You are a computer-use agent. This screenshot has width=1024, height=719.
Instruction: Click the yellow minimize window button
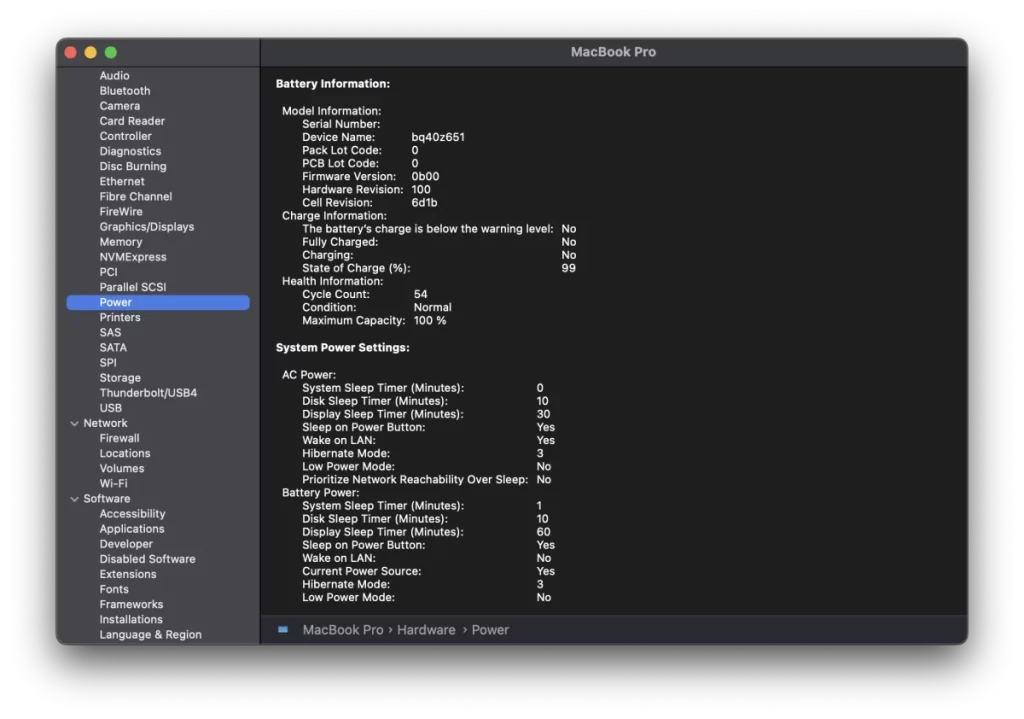click(x=91, y=52)
